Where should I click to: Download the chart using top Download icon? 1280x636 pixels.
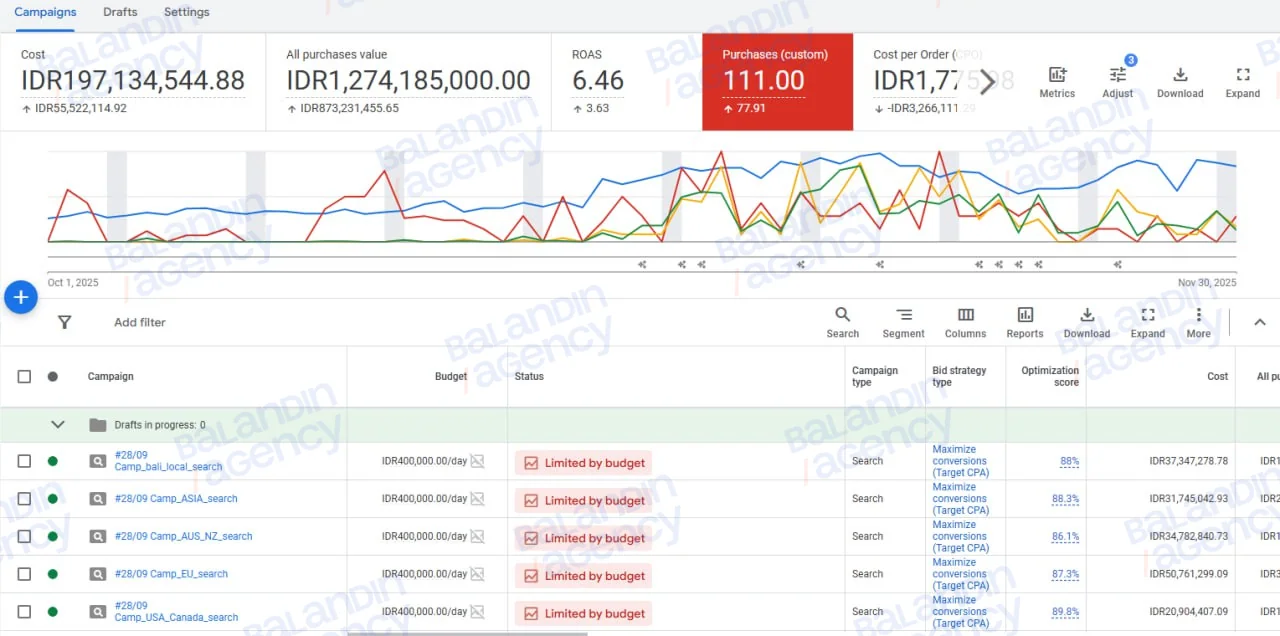pos(1180,82)
